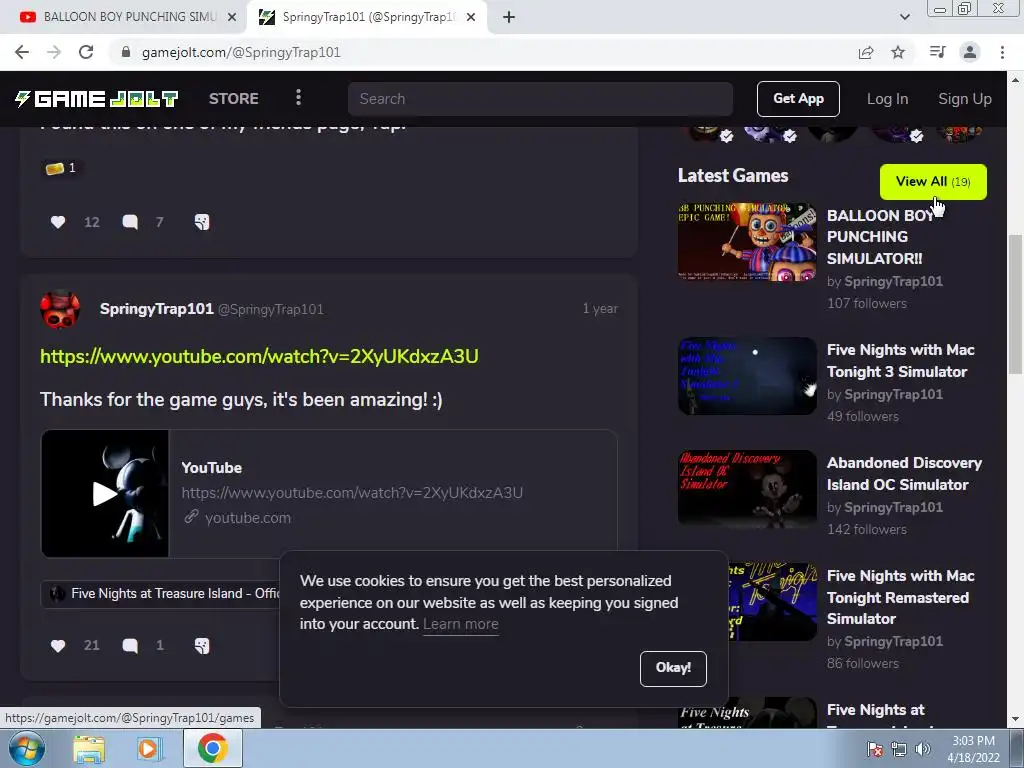Viewport: 1024px width, 768px height.
Task: Click the Get App button
Action: pyautogui.click(x=798, y=99)
